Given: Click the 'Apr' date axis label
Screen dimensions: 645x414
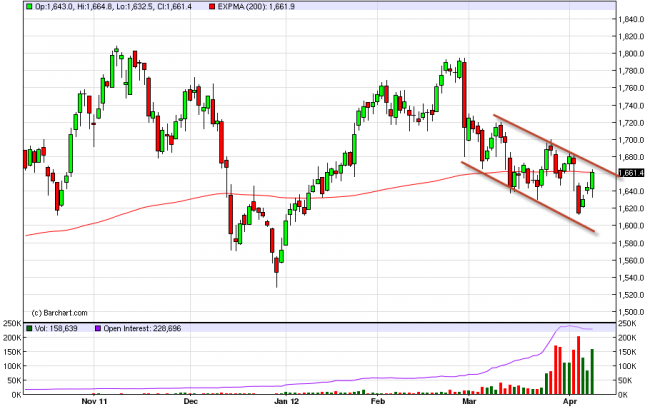Looking at the screenshot, I should tap(569, 401).
